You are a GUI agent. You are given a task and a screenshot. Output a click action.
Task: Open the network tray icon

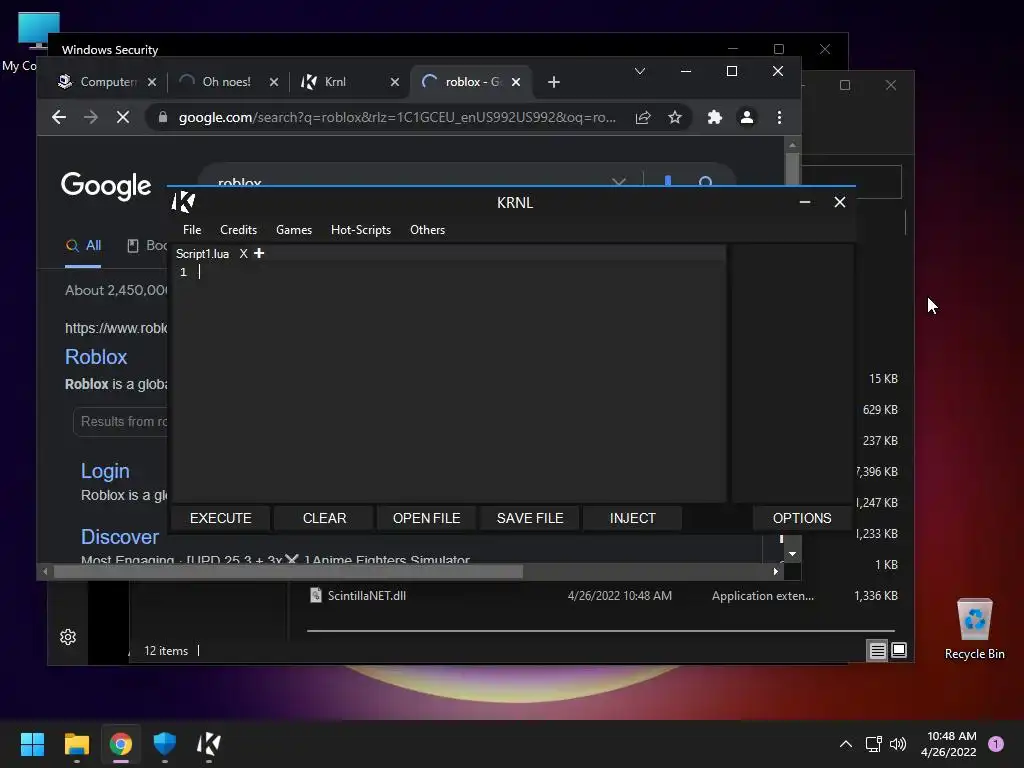873,744
